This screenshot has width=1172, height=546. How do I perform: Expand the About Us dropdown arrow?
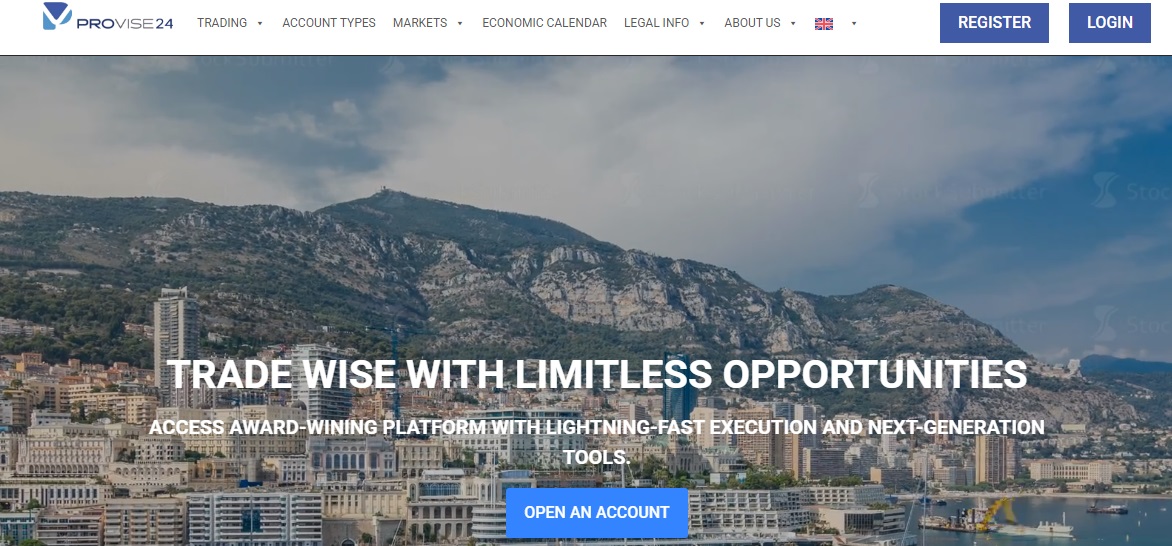coord(793,24)
